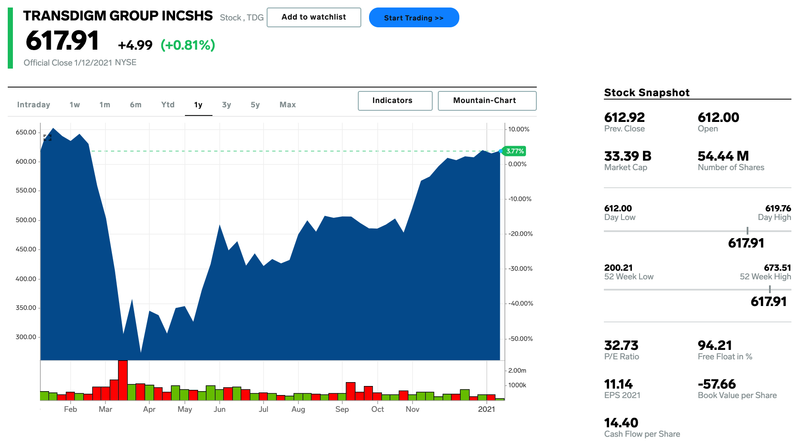Image resolution: width=800 pixels, height=446 pixels.
Task: Click the 54.44 M Number of Shares
Action: click(723, 156)
